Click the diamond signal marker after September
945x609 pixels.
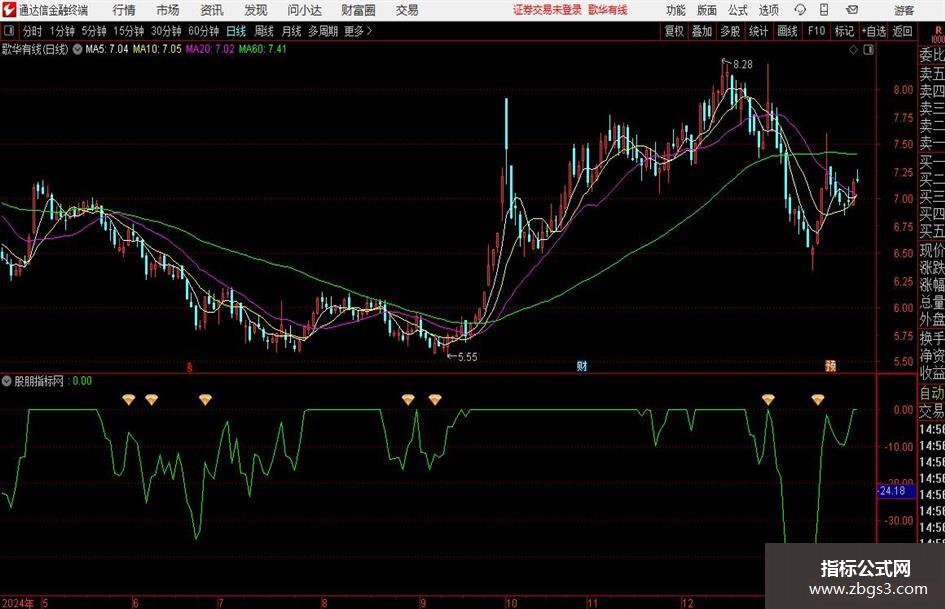click(x=435, y=399)
